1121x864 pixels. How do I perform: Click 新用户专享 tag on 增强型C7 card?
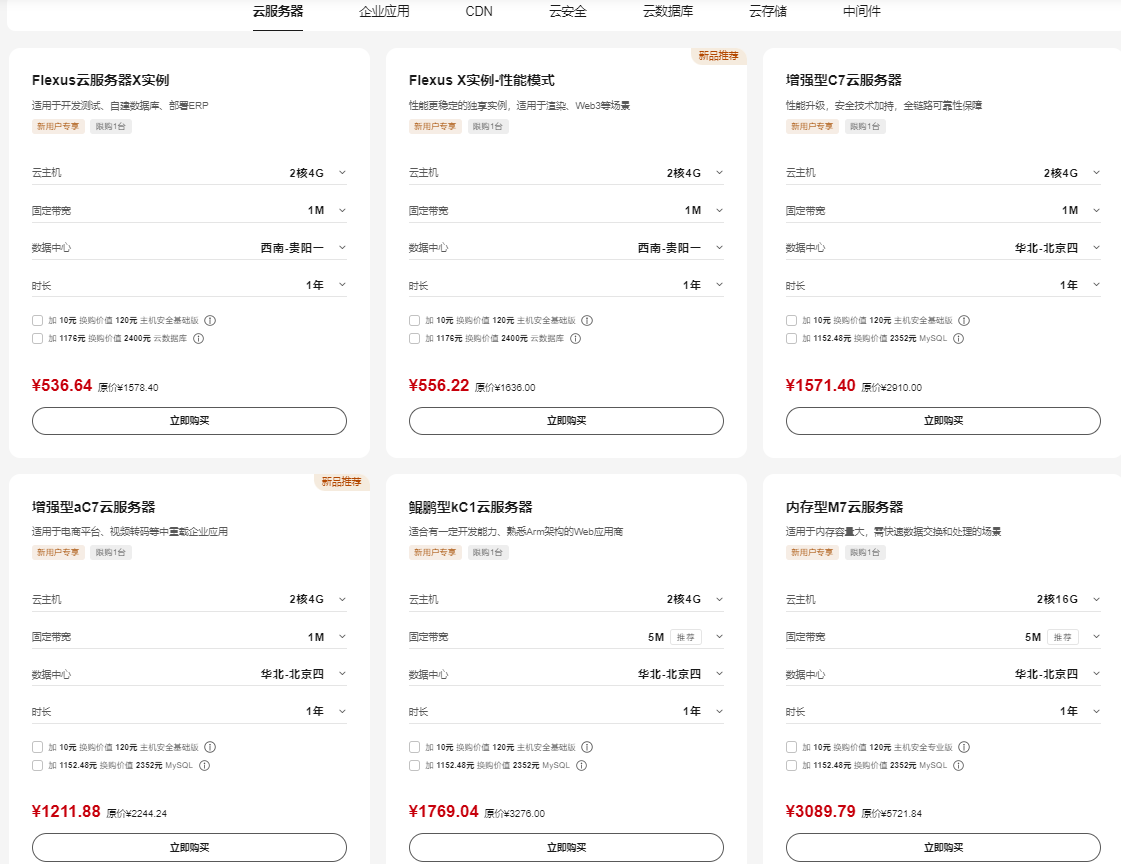811,126
